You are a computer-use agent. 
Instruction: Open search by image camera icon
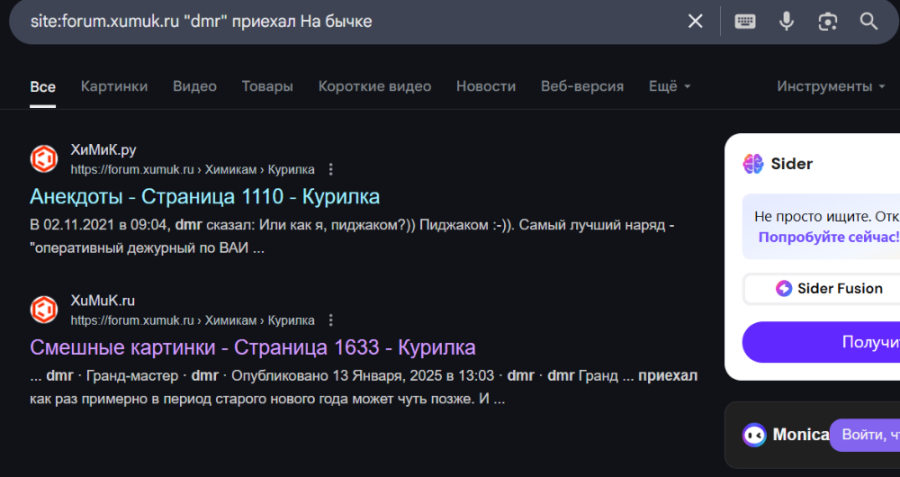(828, 22)
